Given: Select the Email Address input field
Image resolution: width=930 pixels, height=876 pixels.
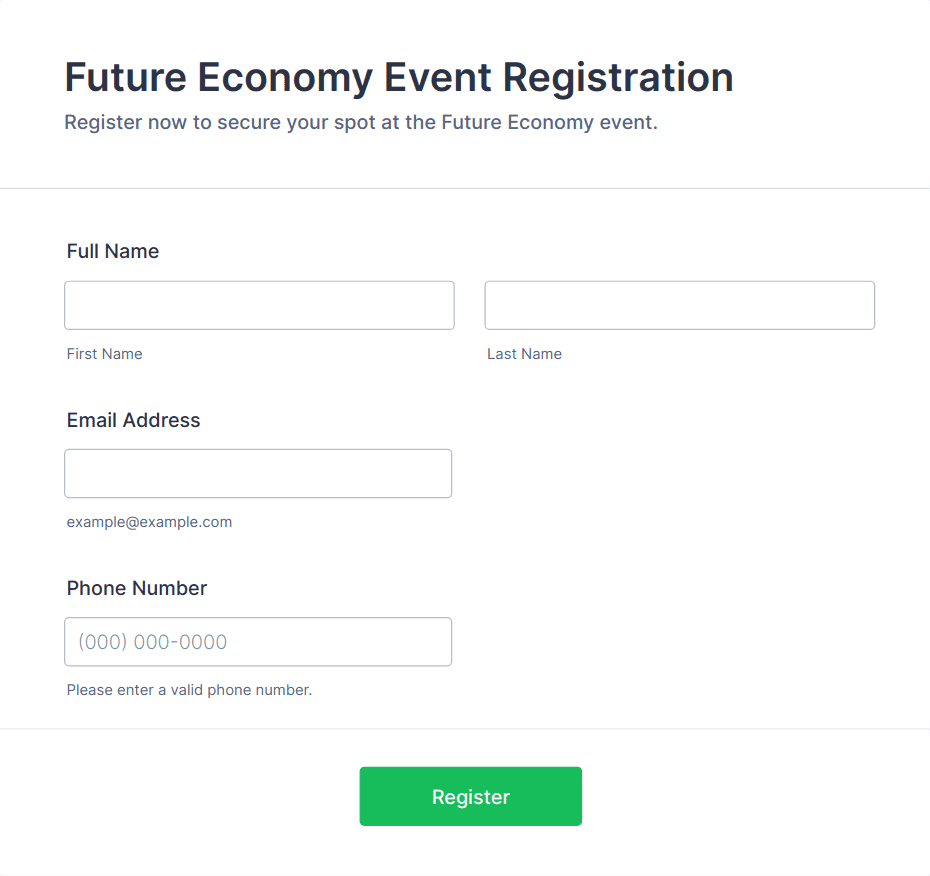Looking at the screenshot, I should (258, 473).
